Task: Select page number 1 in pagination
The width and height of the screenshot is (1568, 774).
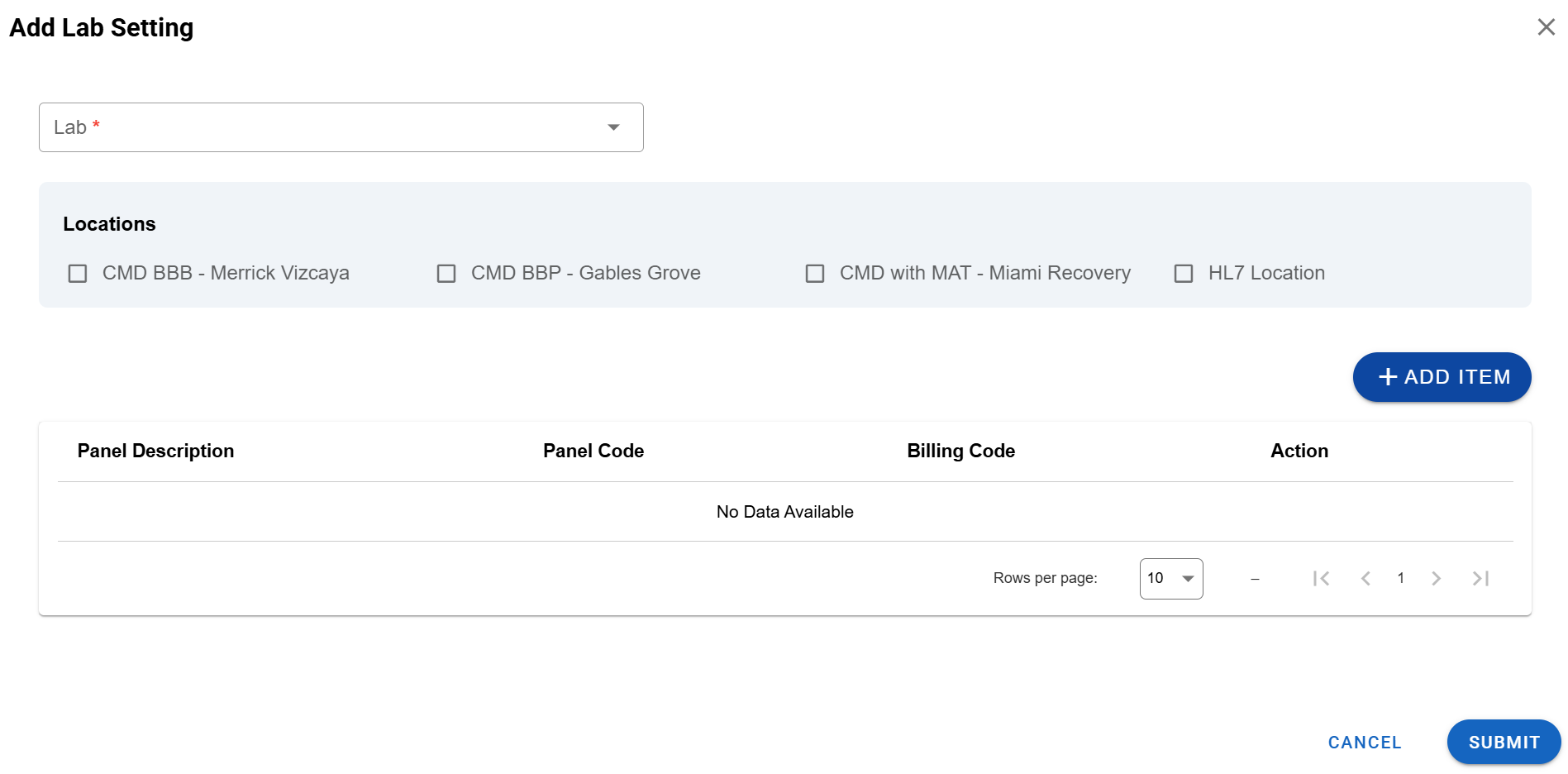Action: click(1400, 578)
